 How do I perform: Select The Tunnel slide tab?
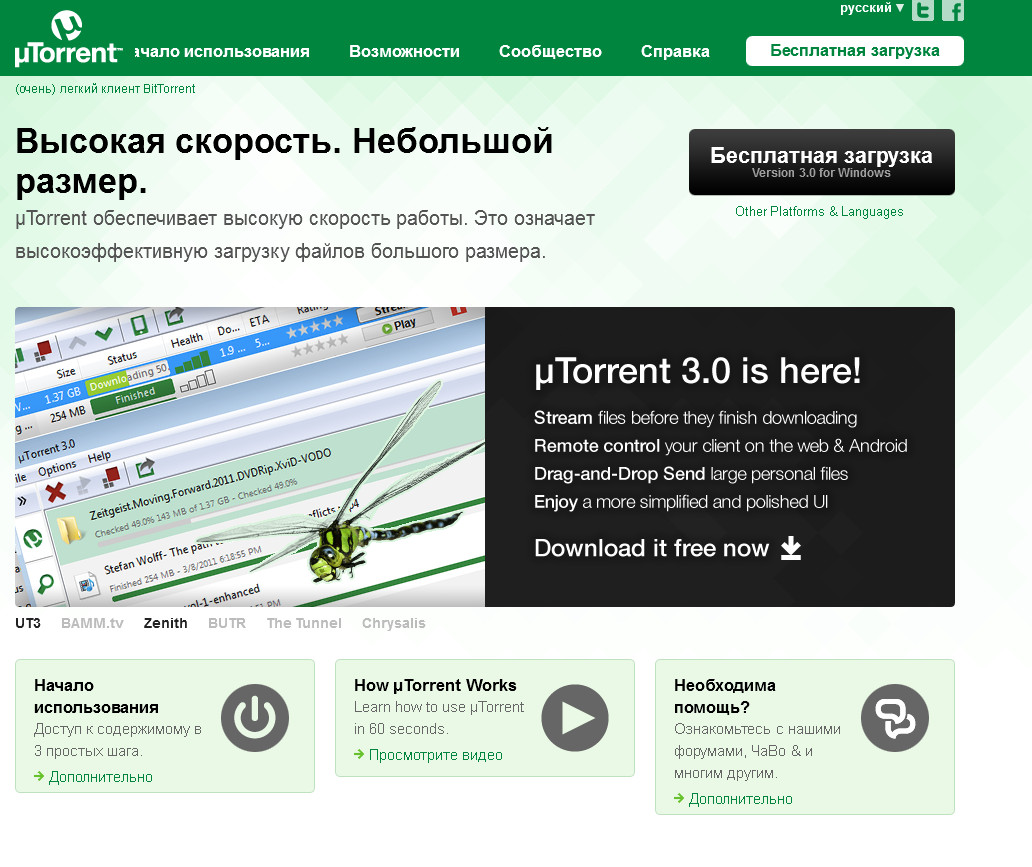[304, 623]
